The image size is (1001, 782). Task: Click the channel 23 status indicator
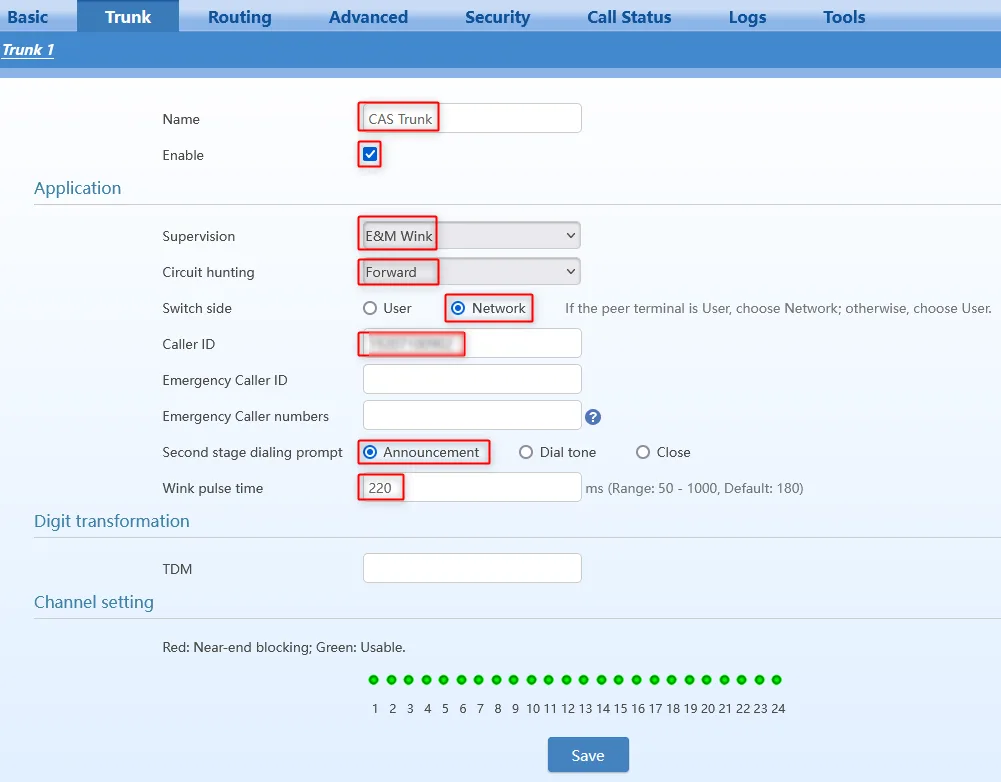coord(759,680)
